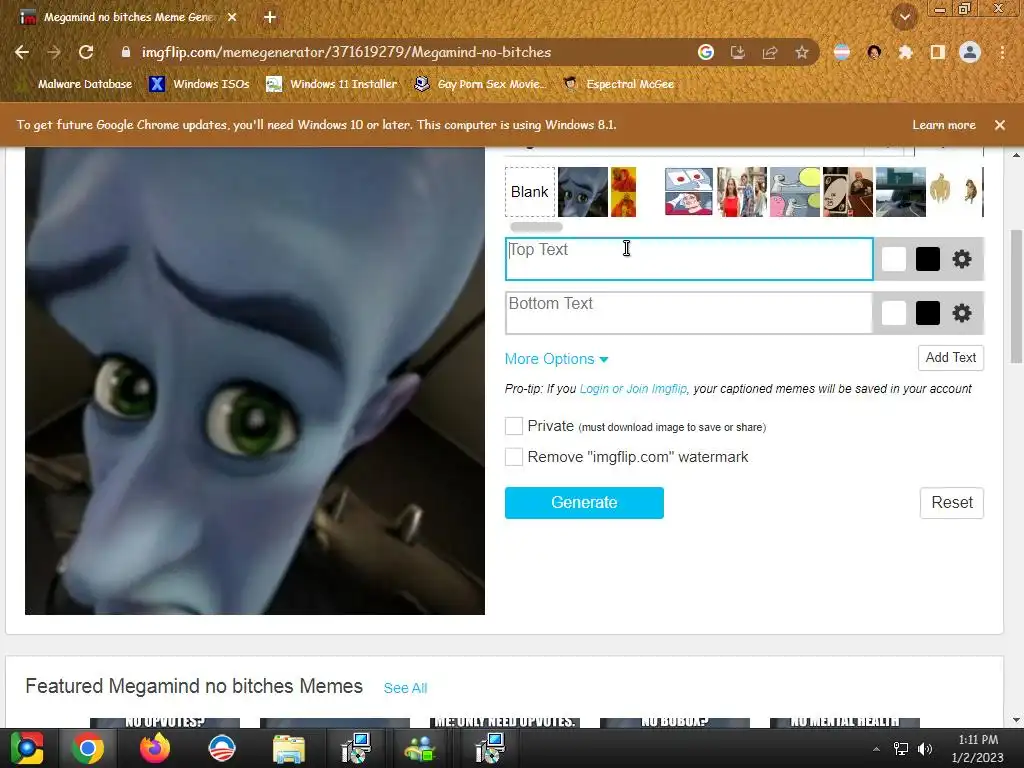Image resolution: width=1024 pixels, height=768 pixels.
Task: Click the page vertical scrollbar thumb
Action: click(x=1016, y=295)
